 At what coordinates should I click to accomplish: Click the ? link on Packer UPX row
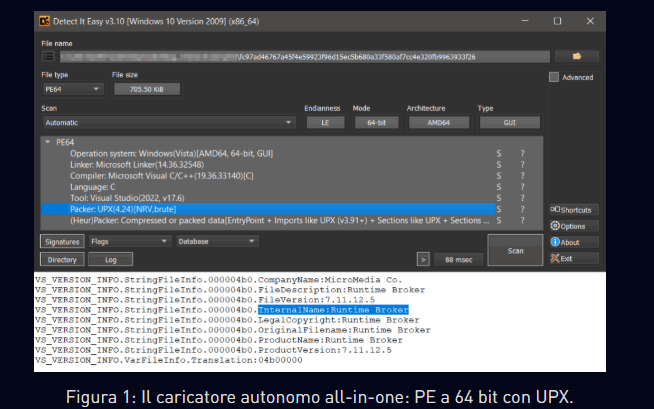click(522, 209)
